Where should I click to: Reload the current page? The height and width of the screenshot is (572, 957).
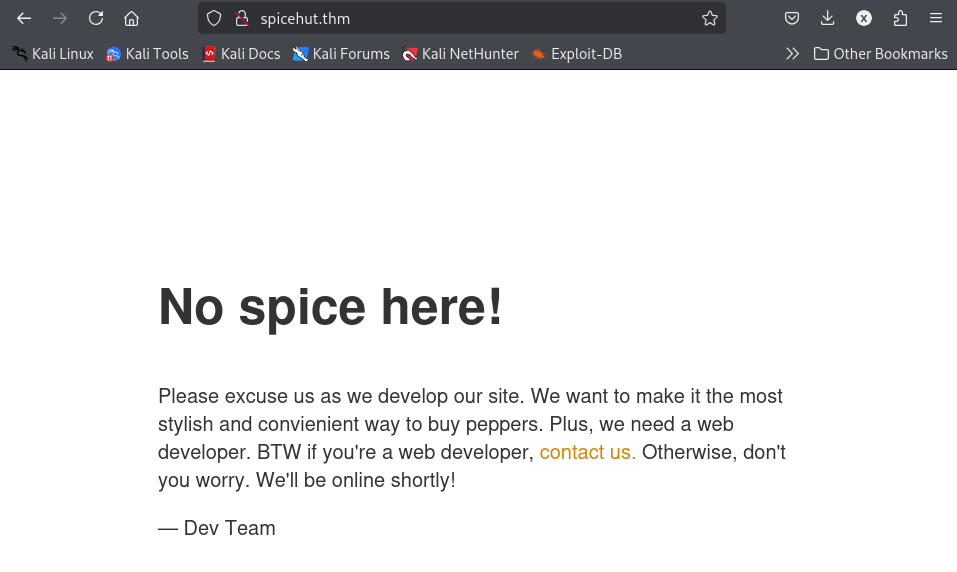click(96, 18)
